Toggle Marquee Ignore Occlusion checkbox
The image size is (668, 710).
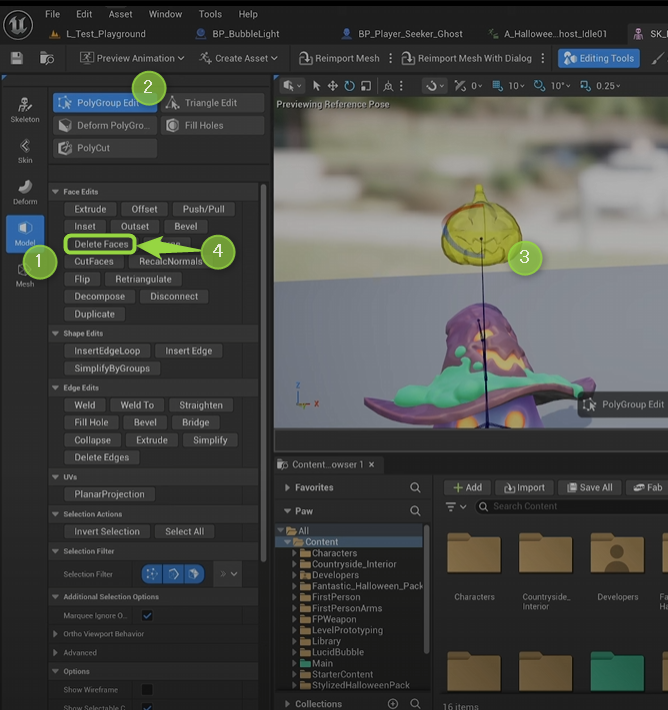[147, 615]
